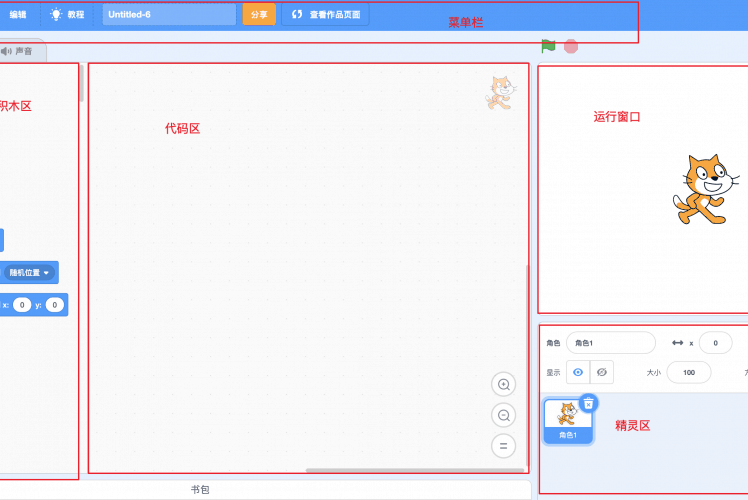Click the sprite size field showing 100

pyautogui.click(x=688, y=372)
